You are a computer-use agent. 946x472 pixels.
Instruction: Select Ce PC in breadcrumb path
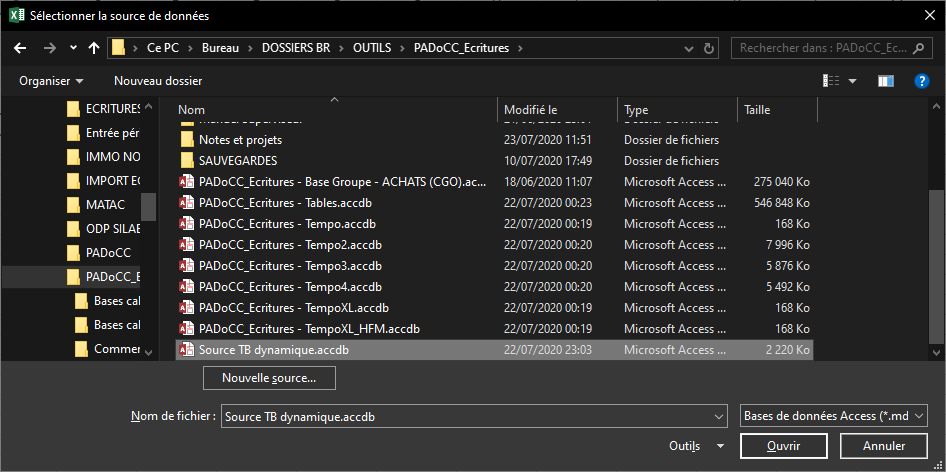tap(163, 48)
